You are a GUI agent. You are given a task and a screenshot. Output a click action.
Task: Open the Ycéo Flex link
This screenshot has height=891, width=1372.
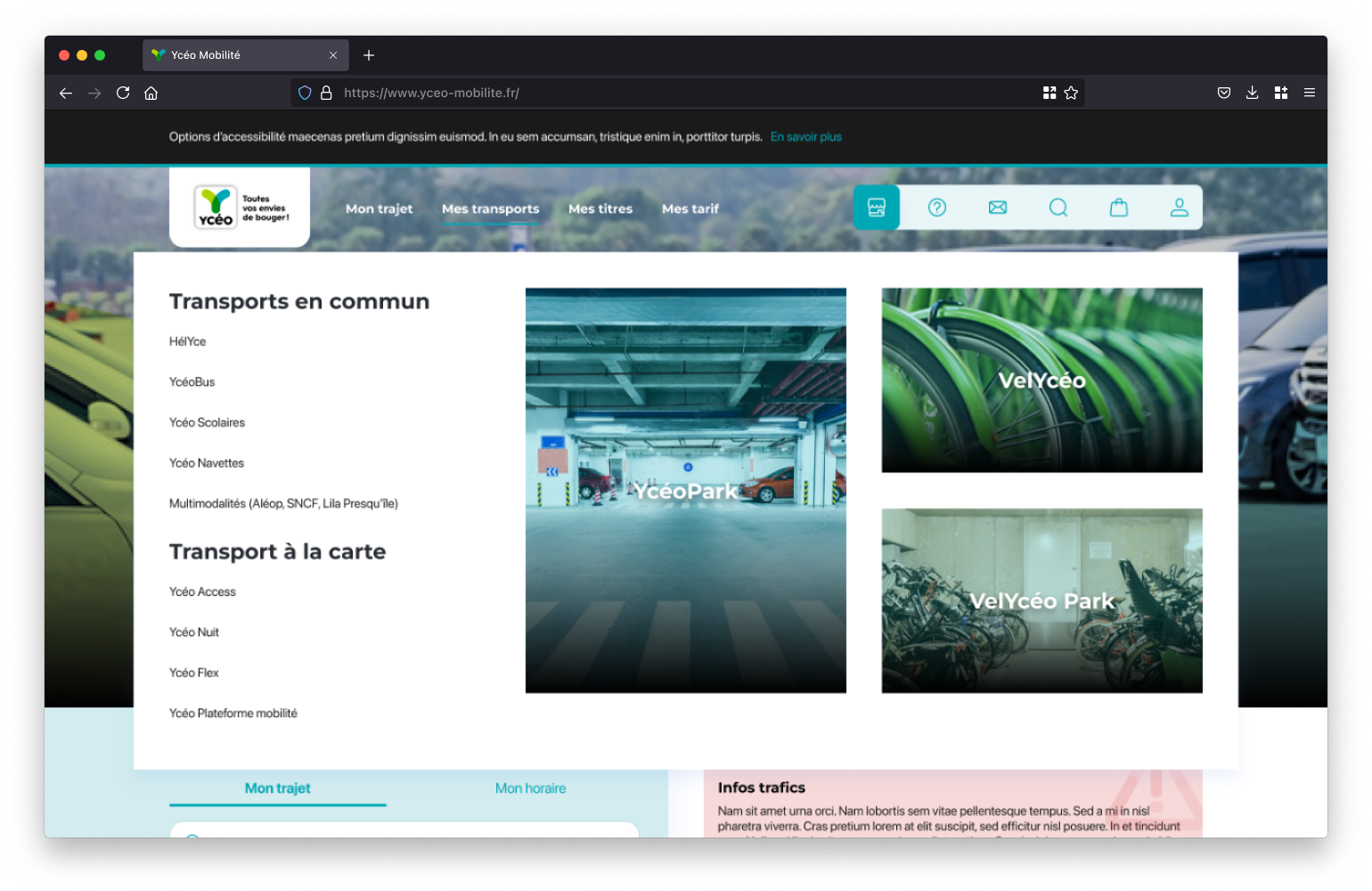194,674
